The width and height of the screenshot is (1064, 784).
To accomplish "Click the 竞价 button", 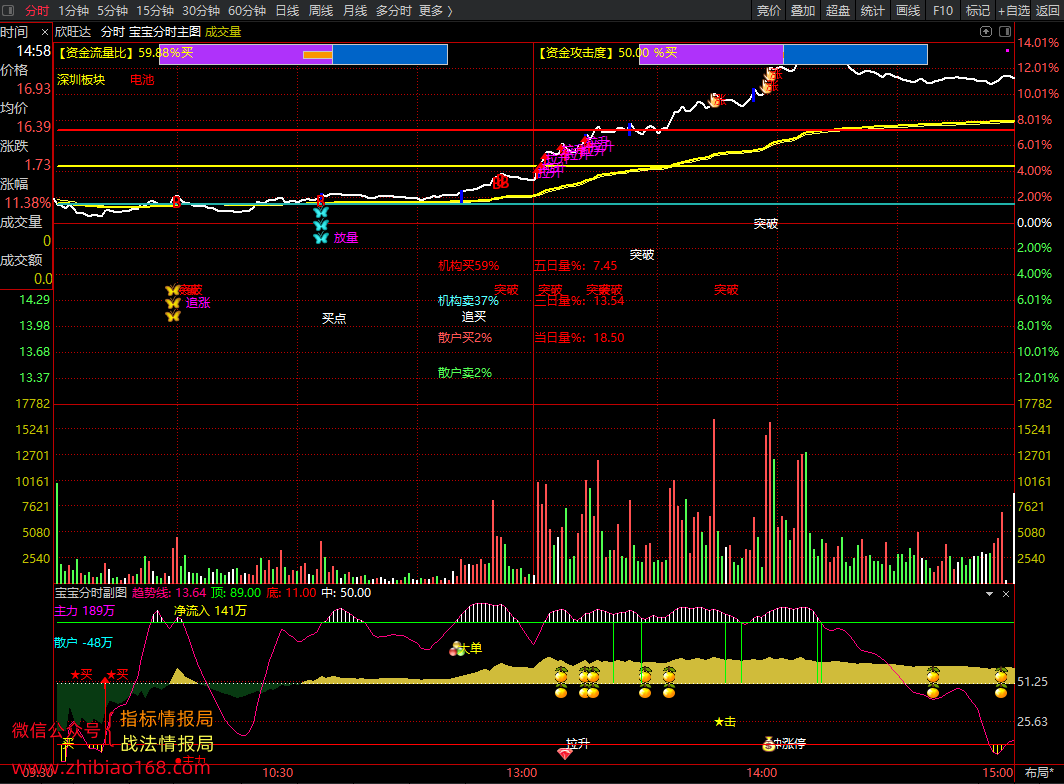I will 769,10.
